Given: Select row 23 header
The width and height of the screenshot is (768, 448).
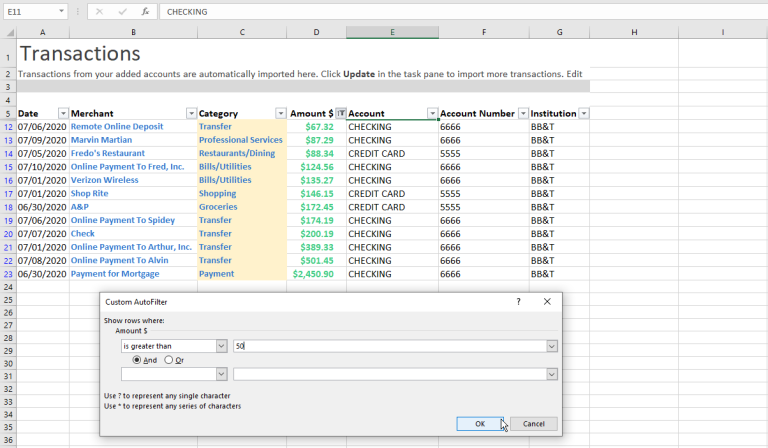Looking at the screenshot, I should pyautogui.click(x=8, y=274).
